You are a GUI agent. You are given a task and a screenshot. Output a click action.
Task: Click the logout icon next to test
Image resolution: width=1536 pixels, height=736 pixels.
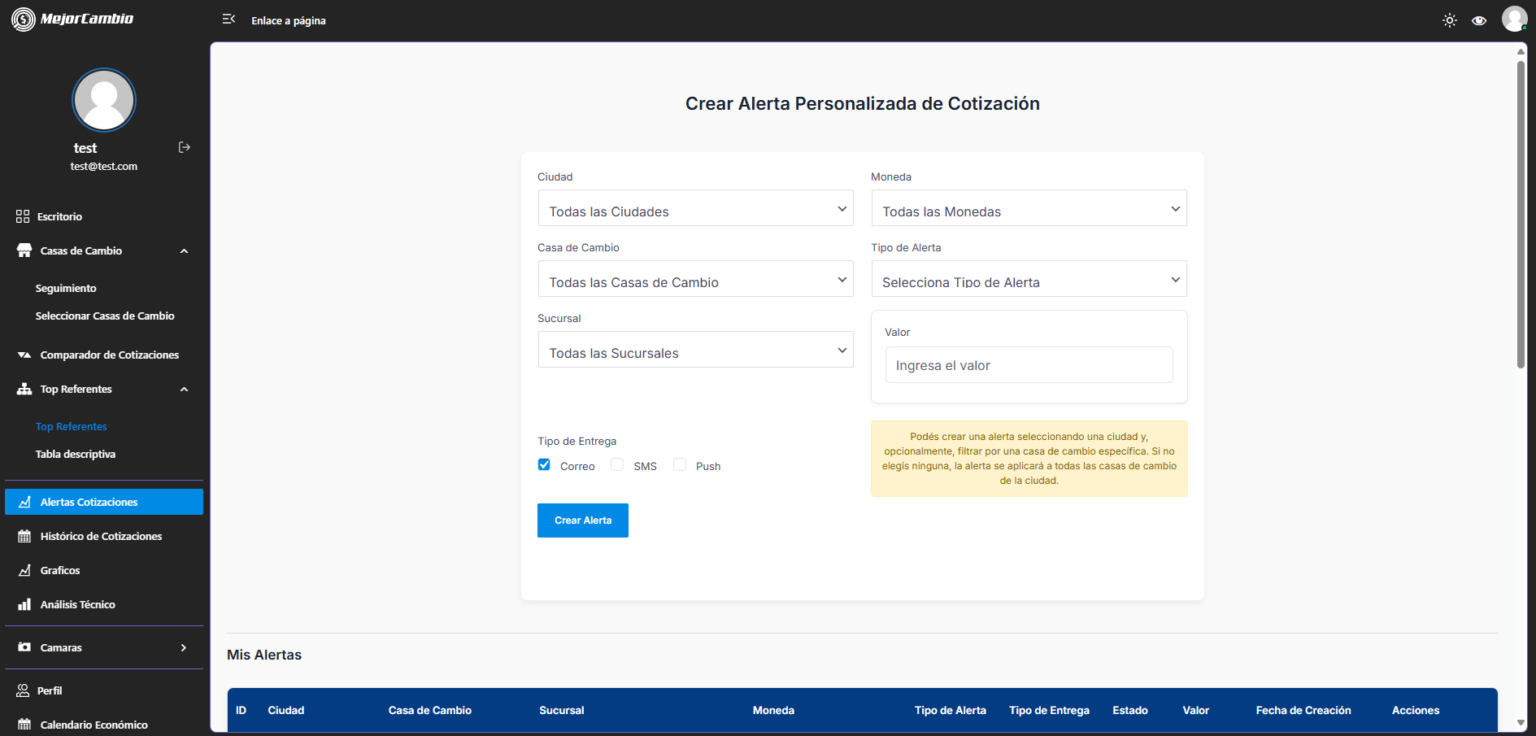(x=184, y=147)
